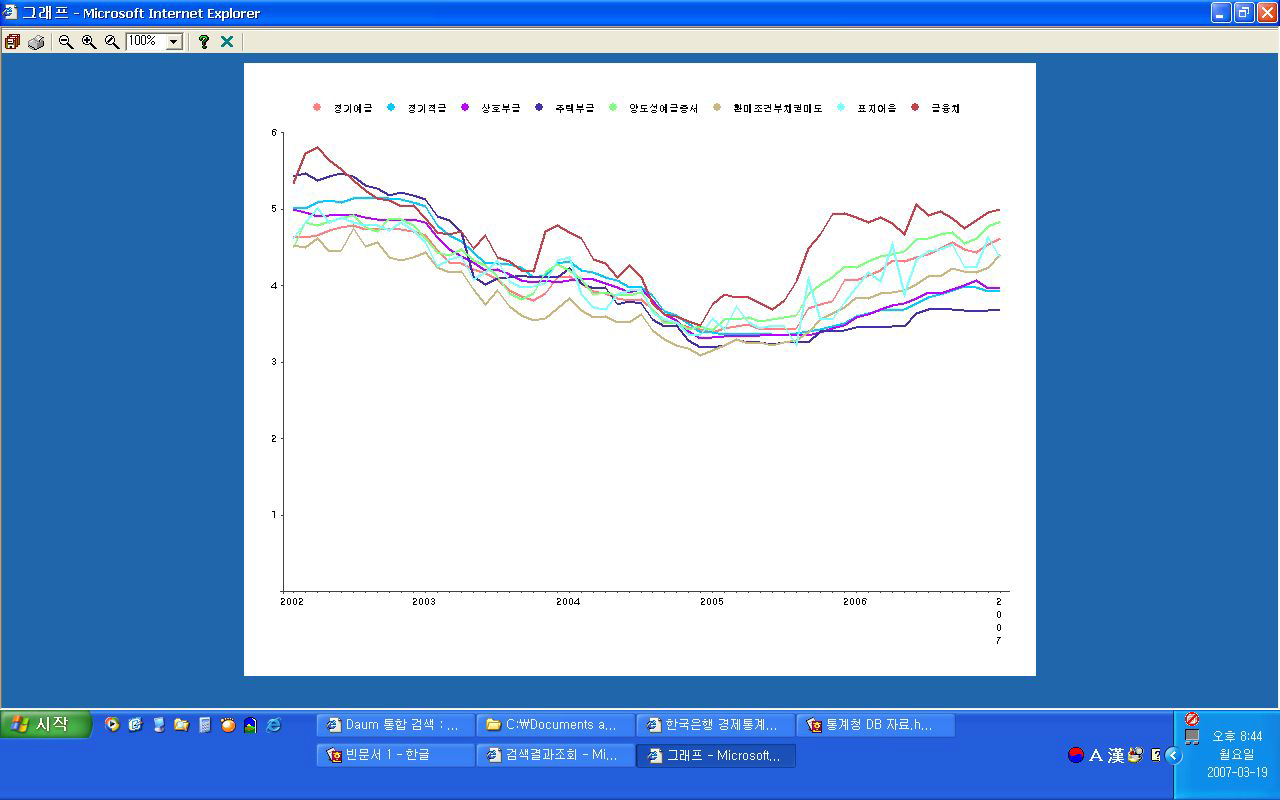Click the Korean IME red-blue circle icon

coord(1076,756)
